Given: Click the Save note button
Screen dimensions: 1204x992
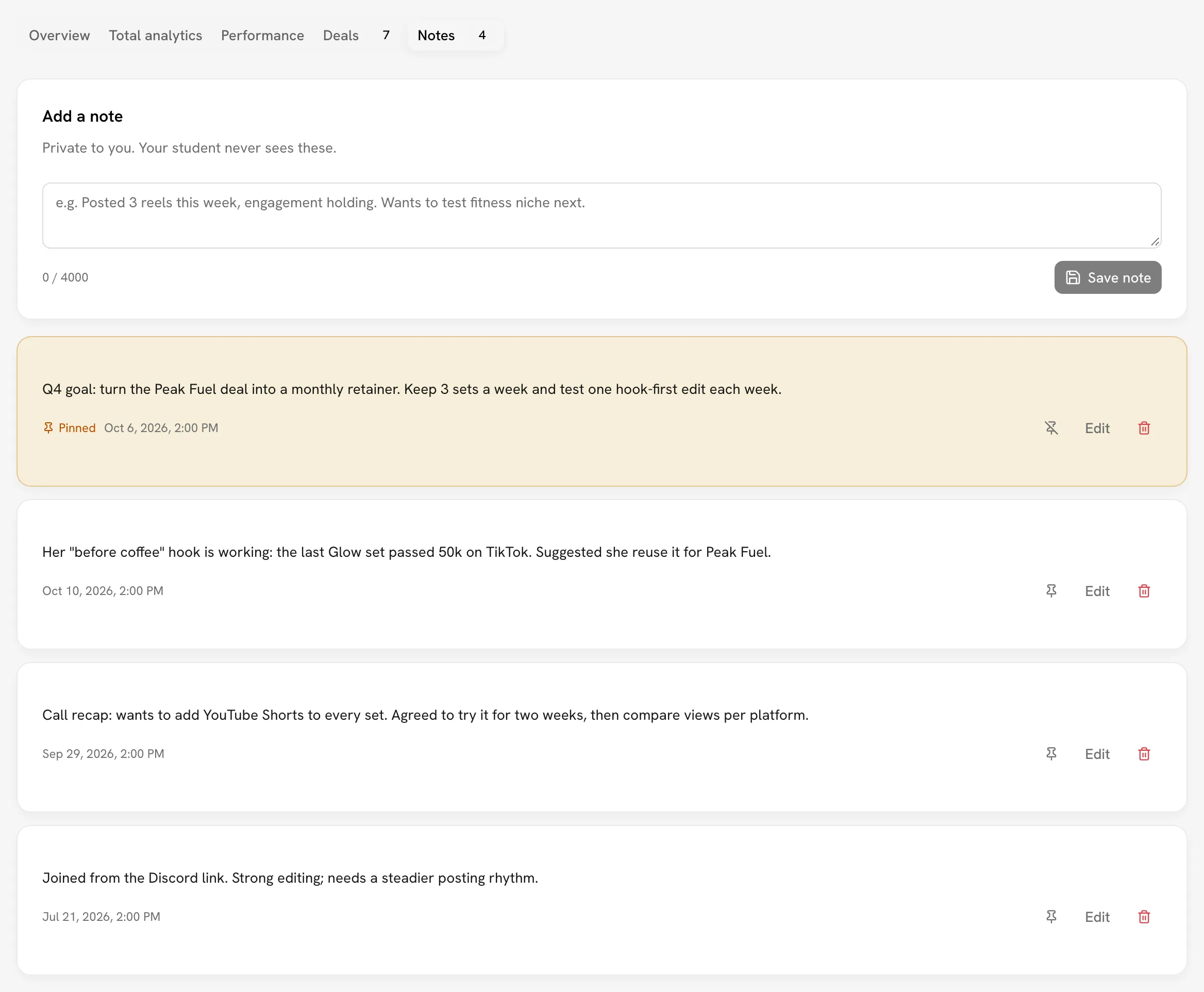Looking at the screenshot, I should tap(1108, 278).
